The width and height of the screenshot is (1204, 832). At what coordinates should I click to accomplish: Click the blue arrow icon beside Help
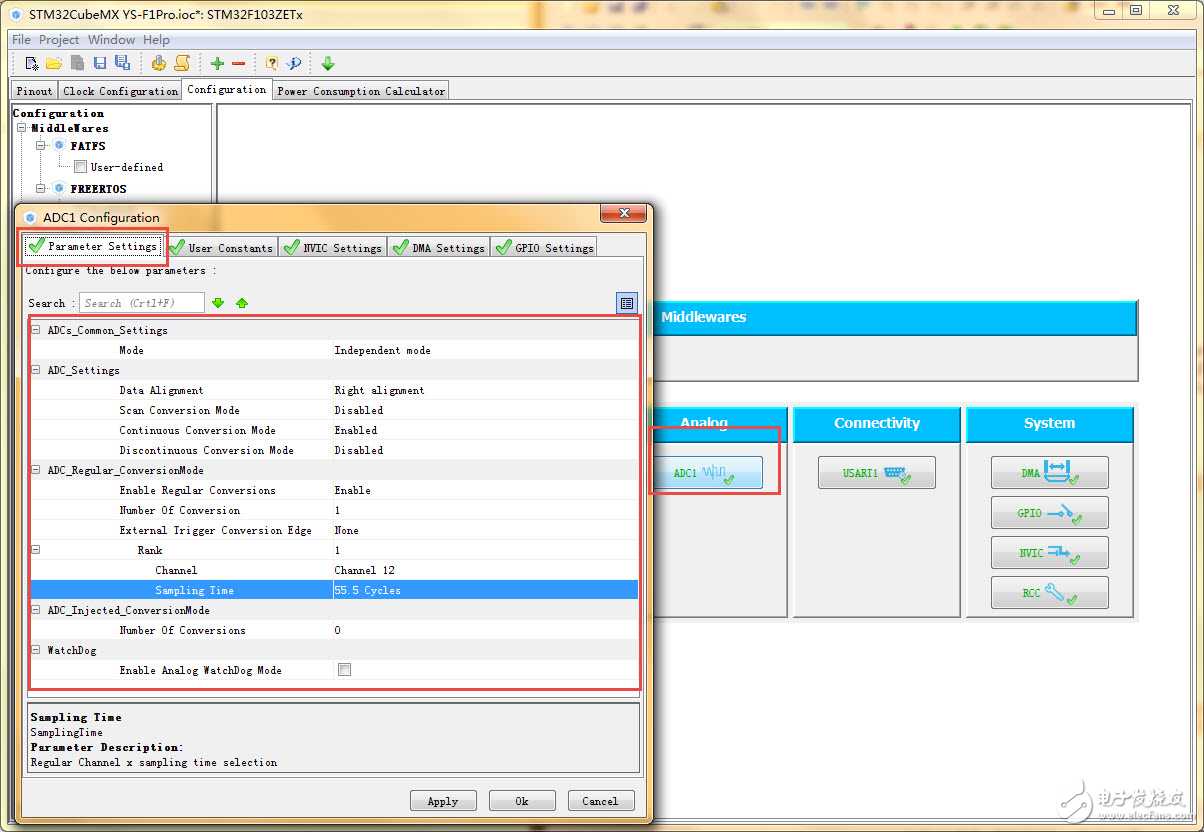[x=294, y=63]
